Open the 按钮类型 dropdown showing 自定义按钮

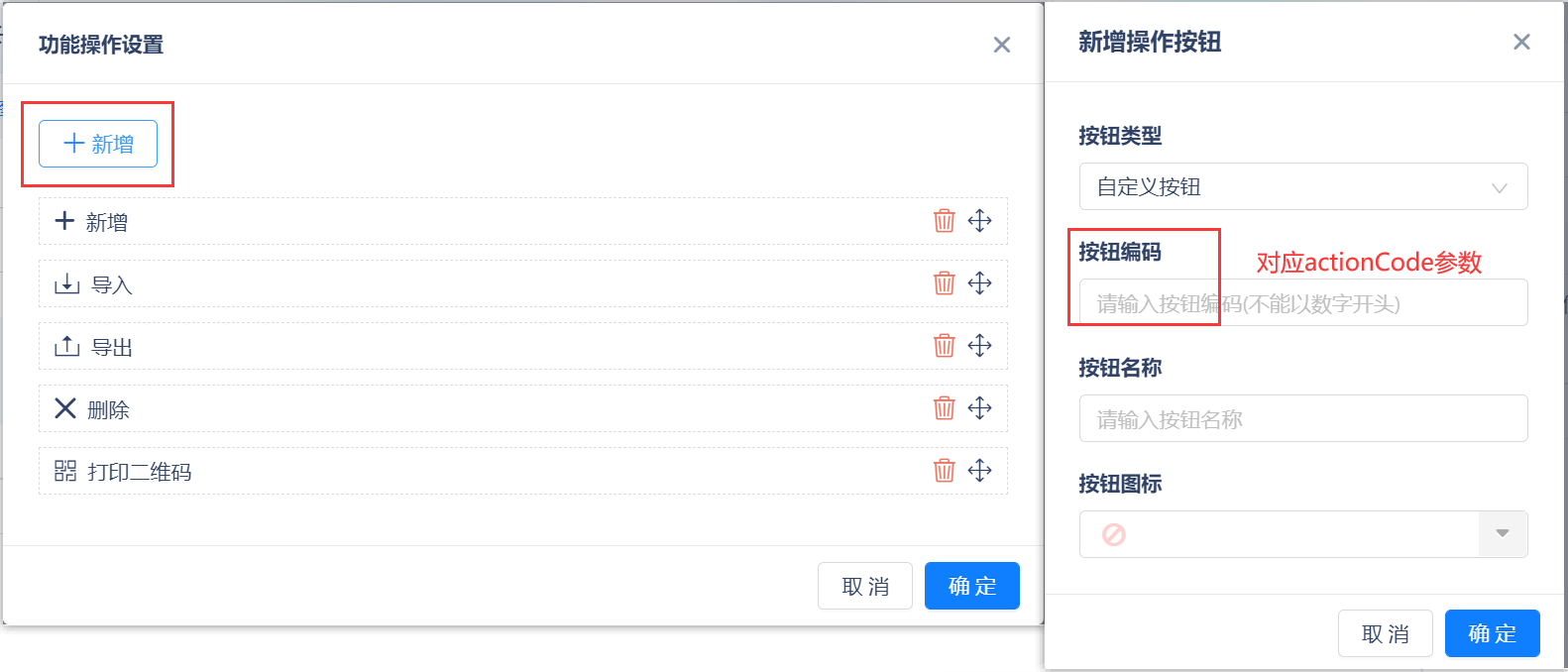1303,186
